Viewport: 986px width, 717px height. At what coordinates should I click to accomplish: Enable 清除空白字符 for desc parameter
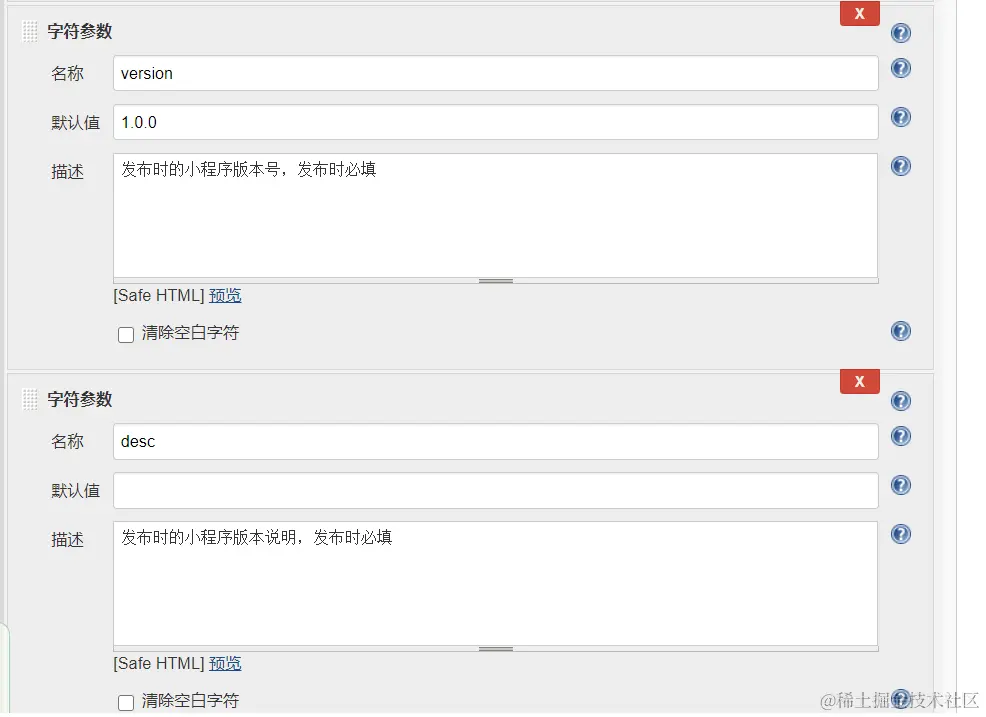(x=126, y=703)
